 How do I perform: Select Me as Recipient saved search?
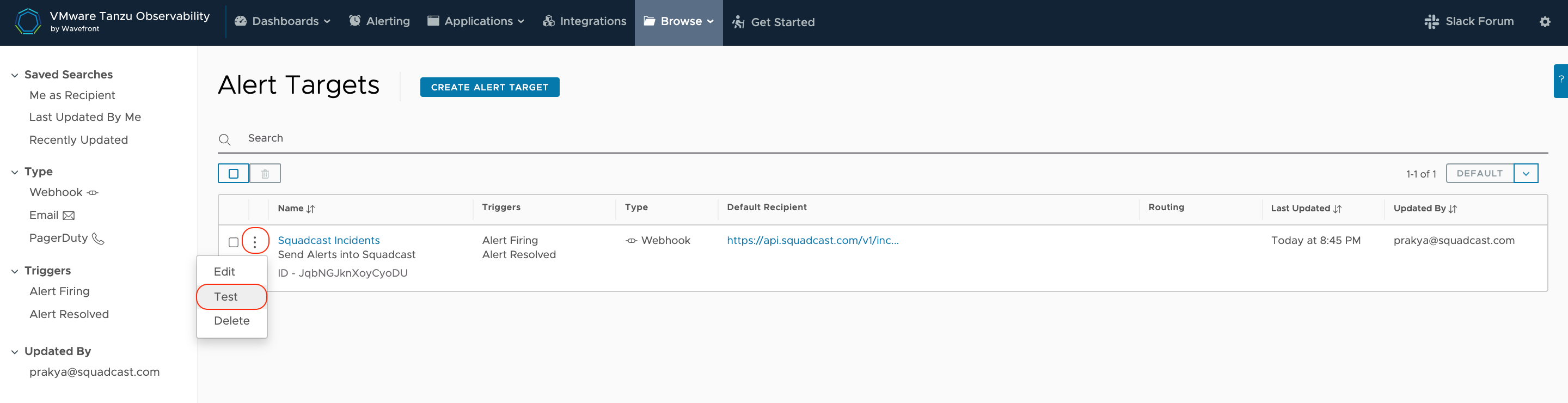click(72, 95)
